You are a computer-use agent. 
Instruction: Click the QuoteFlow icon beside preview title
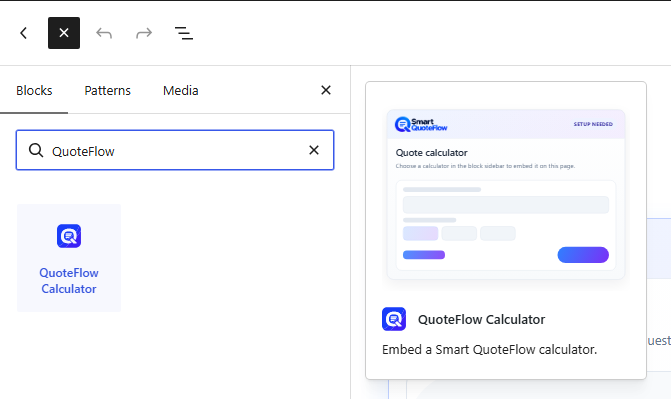(x=394, y=319)
